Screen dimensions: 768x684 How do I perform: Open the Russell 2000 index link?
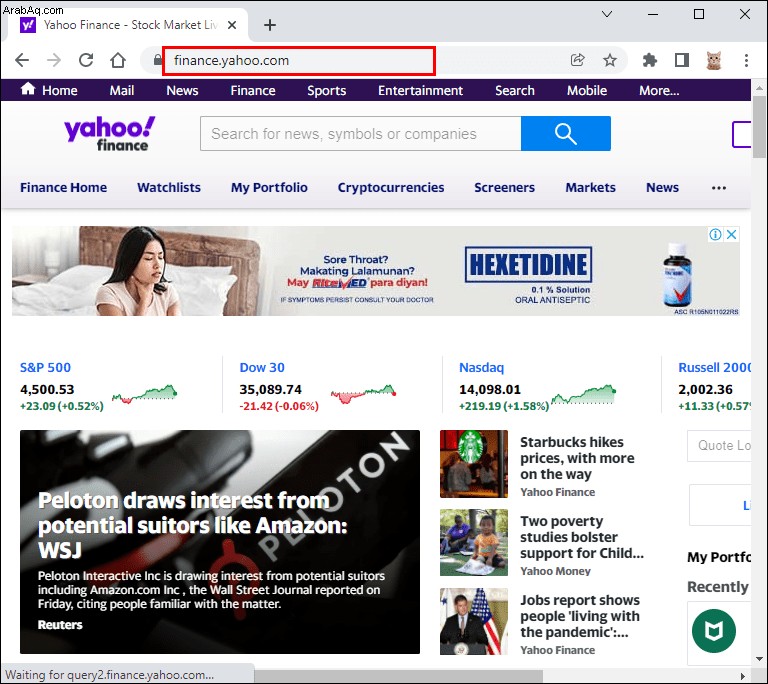click(714, 367)
